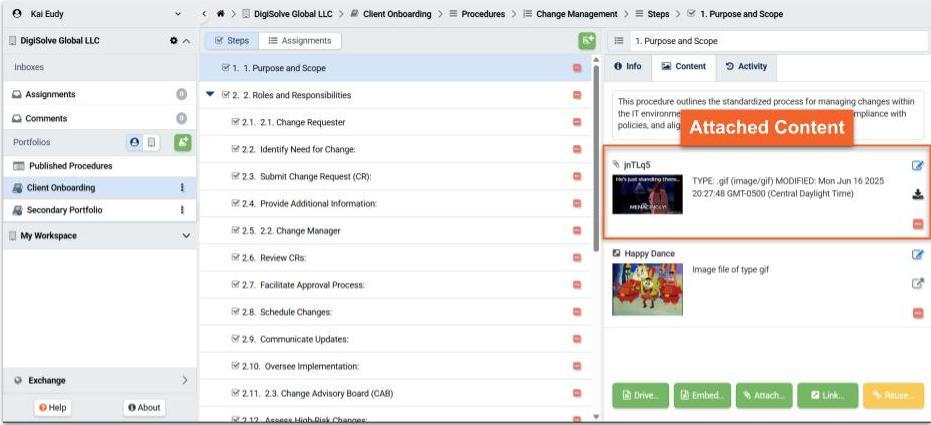Remove the Happy Dance content
This screenshot has width=931, height=425.
coord(918,313)
